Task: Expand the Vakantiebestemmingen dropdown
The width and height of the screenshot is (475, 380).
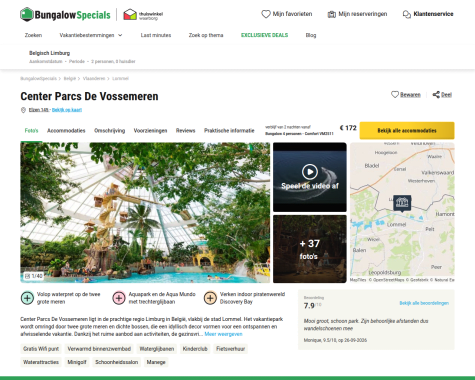Action: tap(91, 35)
